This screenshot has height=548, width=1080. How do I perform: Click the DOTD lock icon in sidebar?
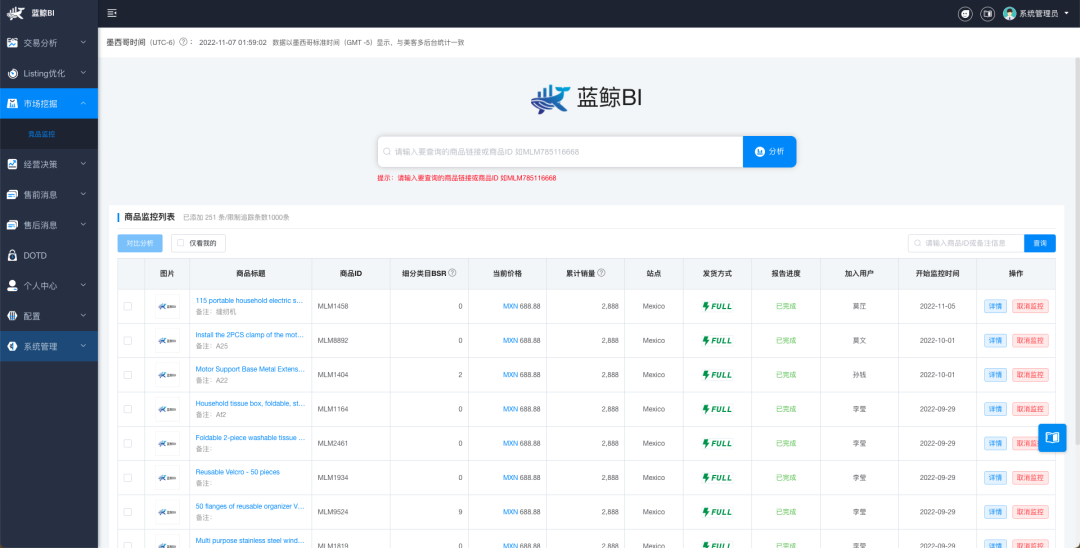[x=12, y=255]
